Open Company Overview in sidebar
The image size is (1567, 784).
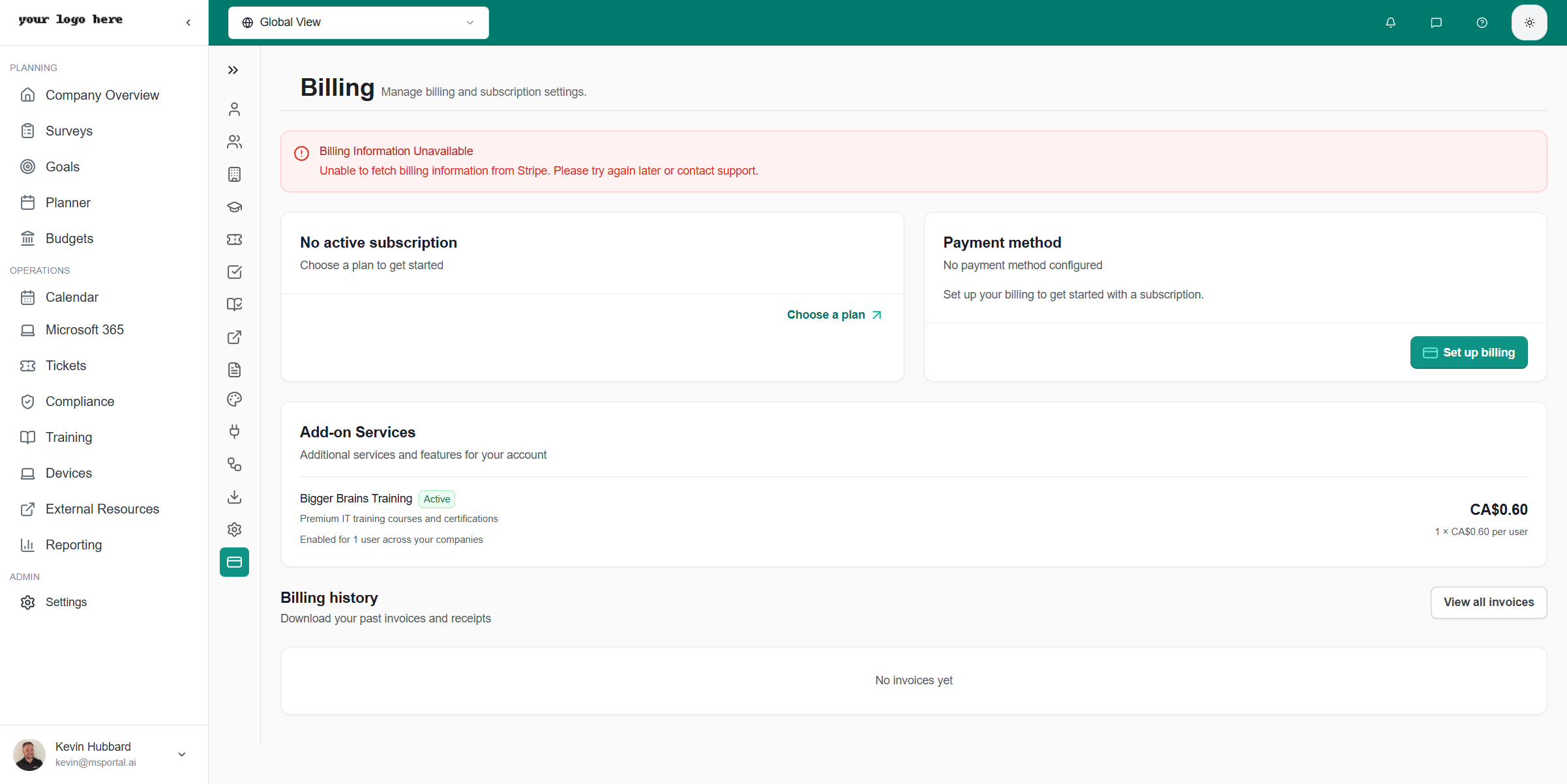[x=102, y=95]
